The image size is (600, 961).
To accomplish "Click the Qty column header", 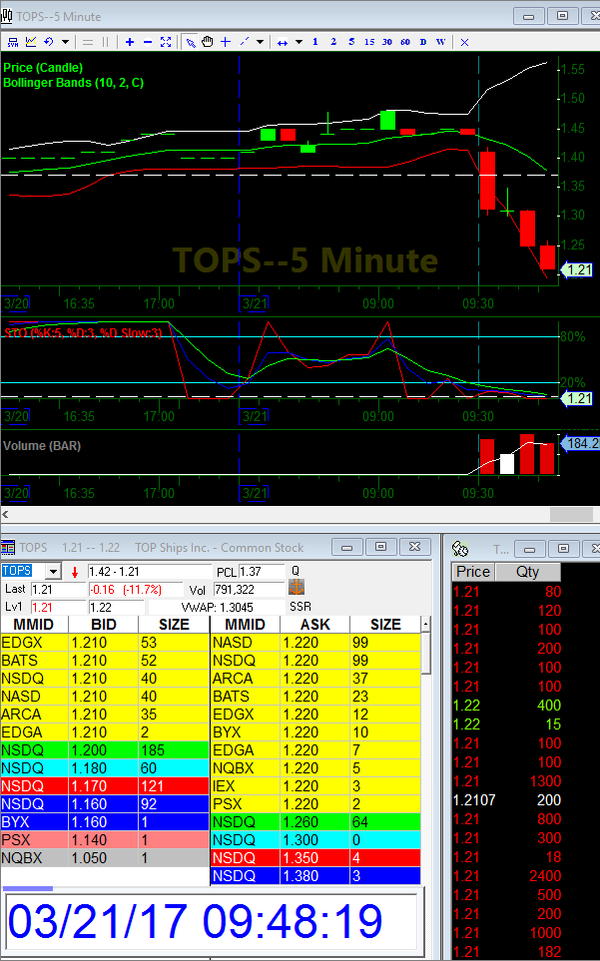I will coord(527,572).
